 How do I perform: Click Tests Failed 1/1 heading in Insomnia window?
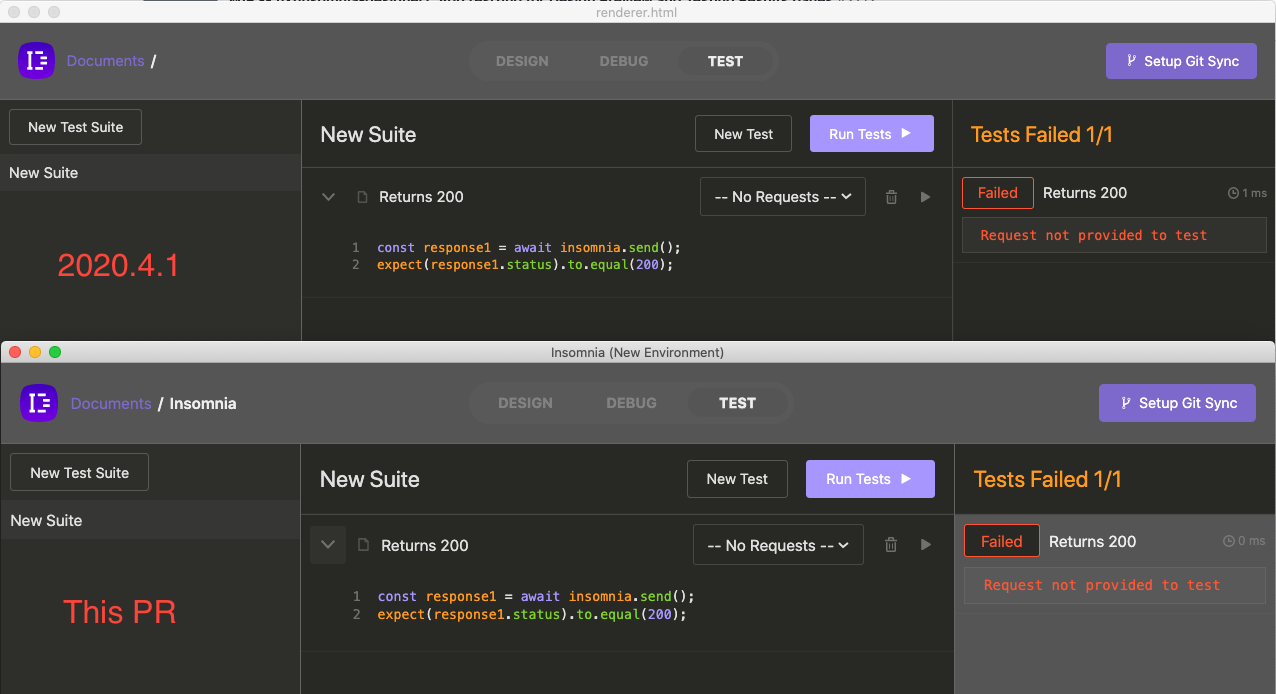[x=1047, y=479]
